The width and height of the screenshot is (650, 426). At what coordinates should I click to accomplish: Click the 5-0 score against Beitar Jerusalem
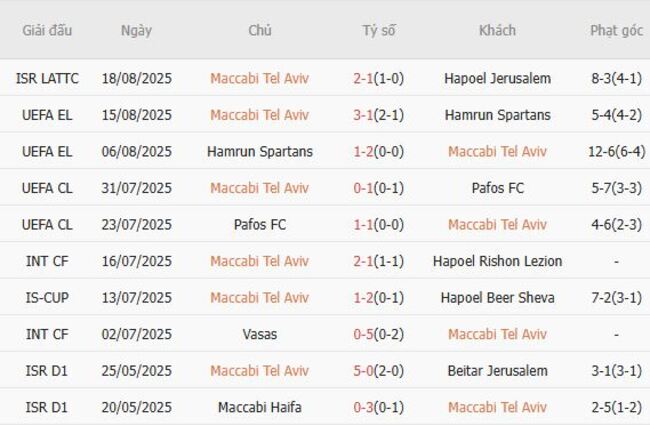coord(378,371)
